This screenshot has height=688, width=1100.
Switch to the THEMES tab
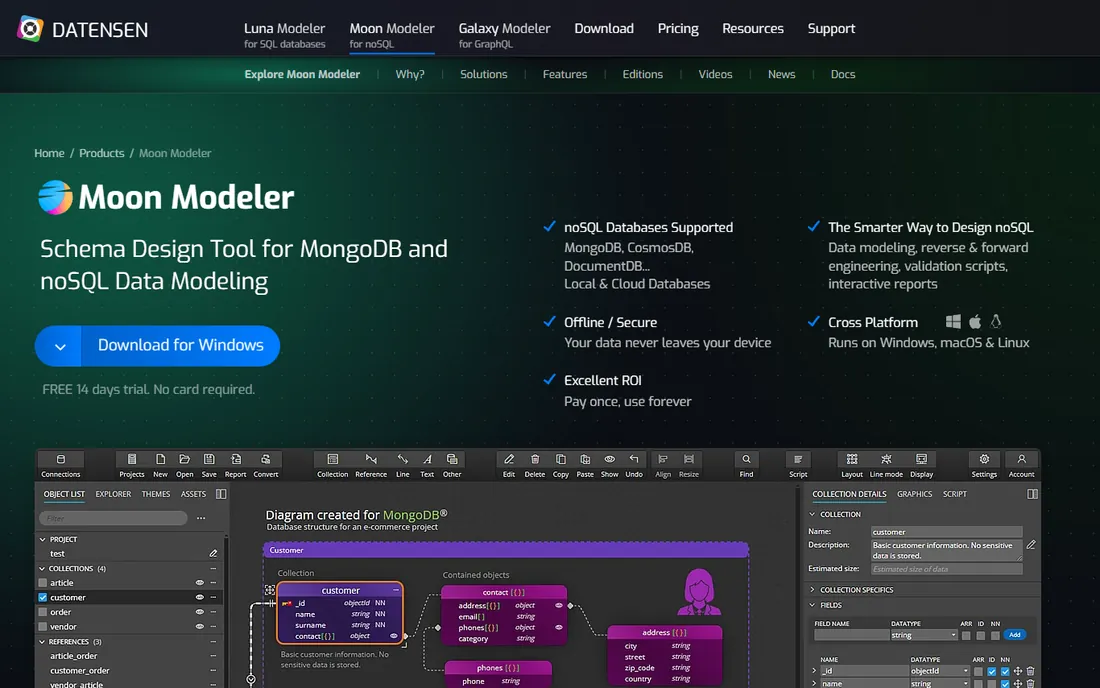[156, 494]
